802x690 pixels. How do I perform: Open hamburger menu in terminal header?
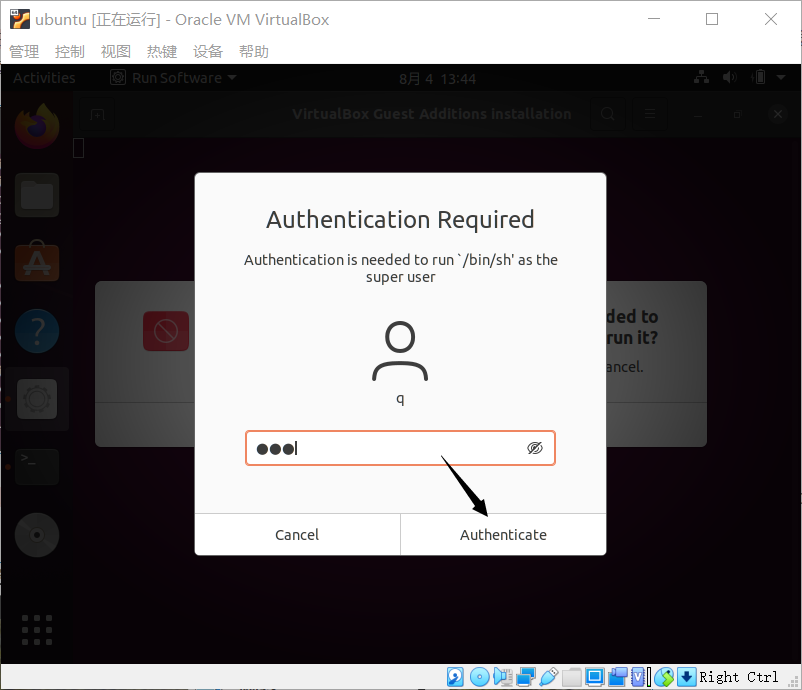(650, 114)
